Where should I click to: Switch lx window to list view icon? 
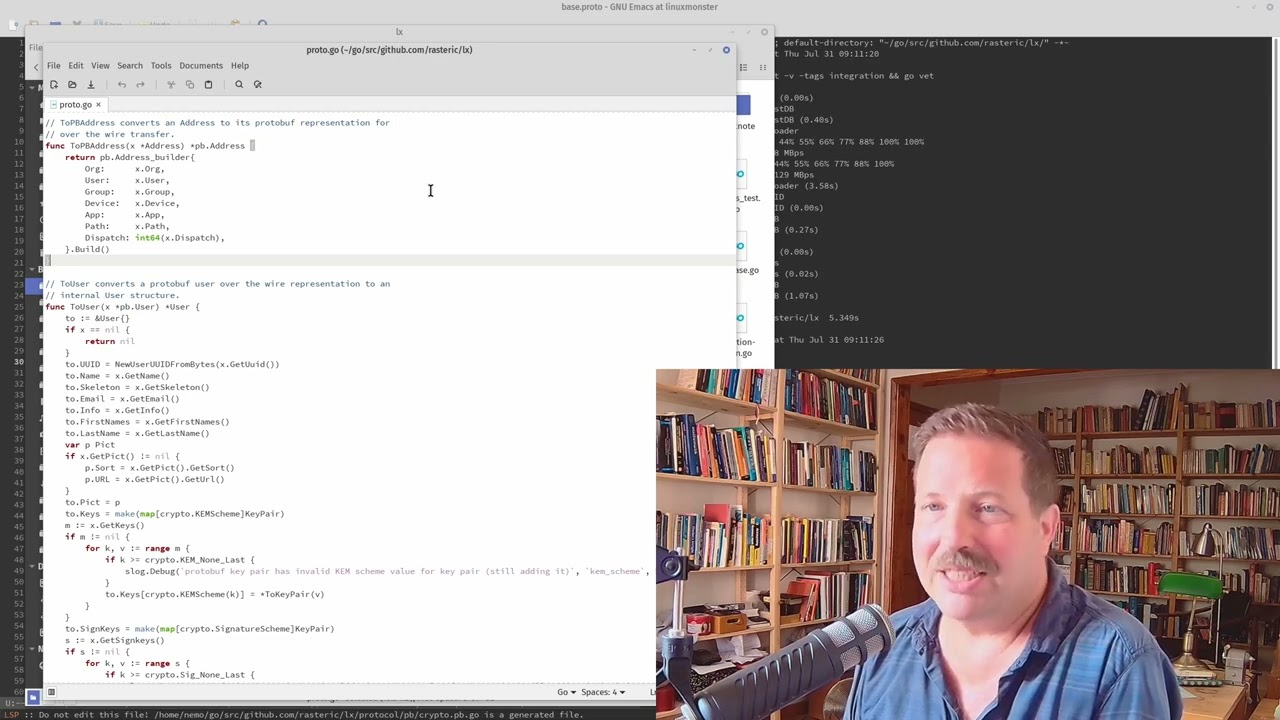point(743,67)
